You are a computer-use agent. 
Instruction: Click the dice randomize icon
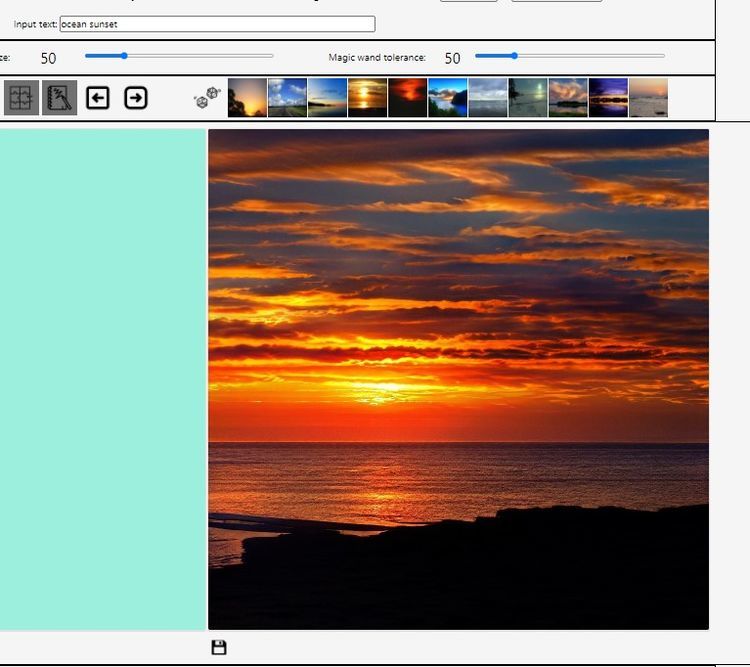[x=207, y=98]
